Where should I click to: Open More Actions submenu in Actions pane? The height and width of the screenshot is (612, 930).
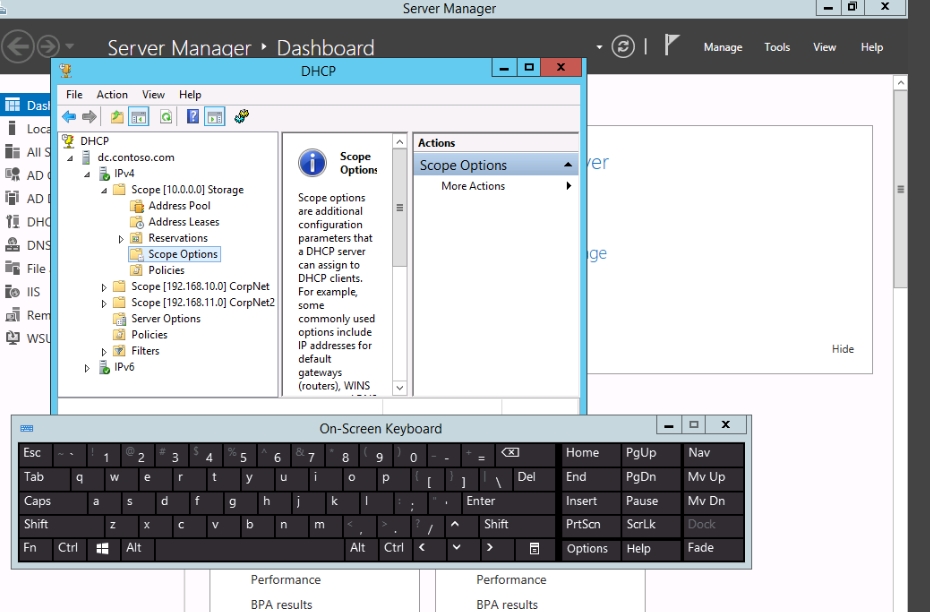495,186
